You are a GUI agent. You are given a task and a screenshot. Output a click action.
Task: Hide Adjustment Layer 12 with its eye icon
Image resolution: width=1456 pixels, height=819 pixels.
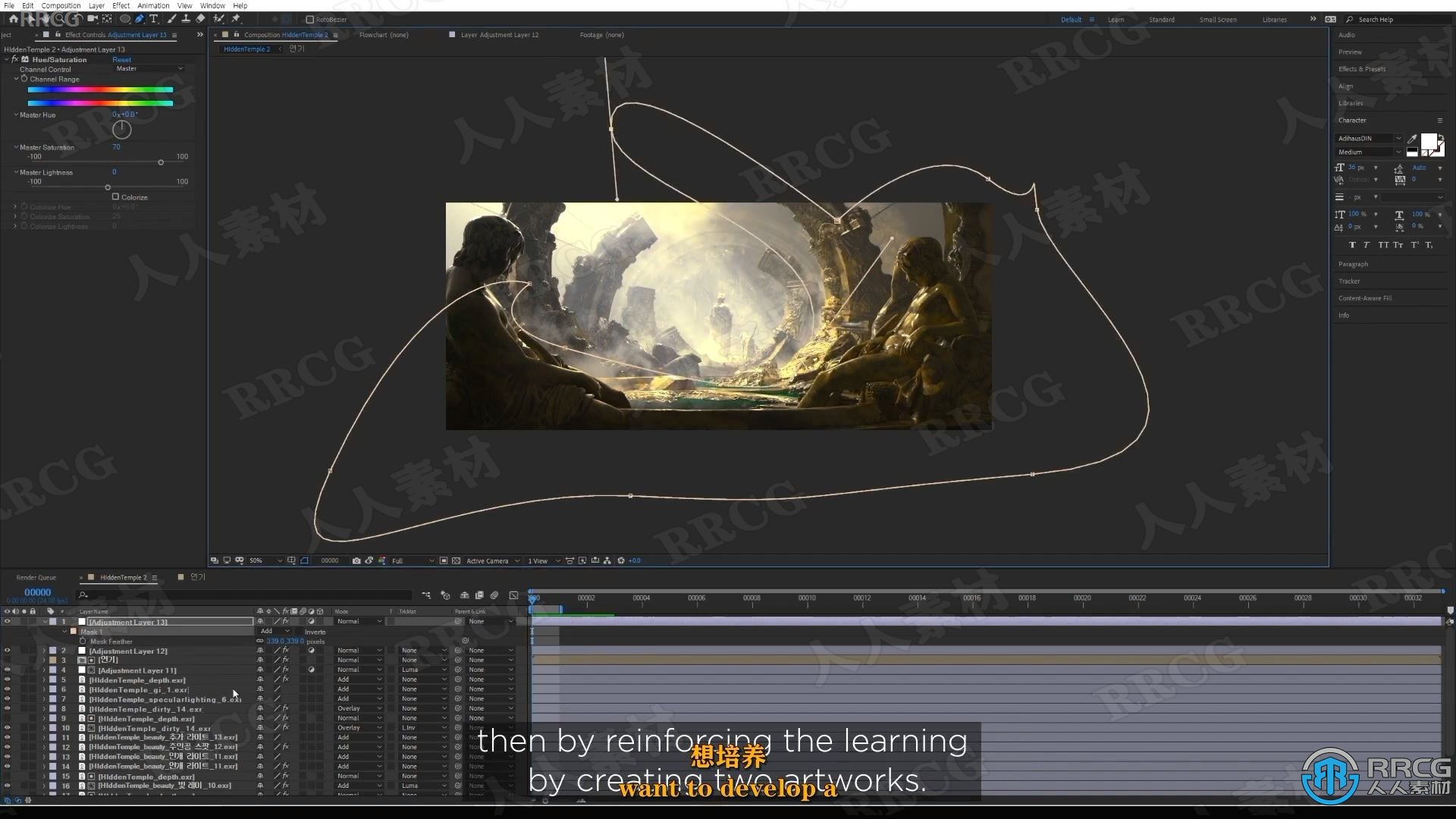(x=8, y=651)
